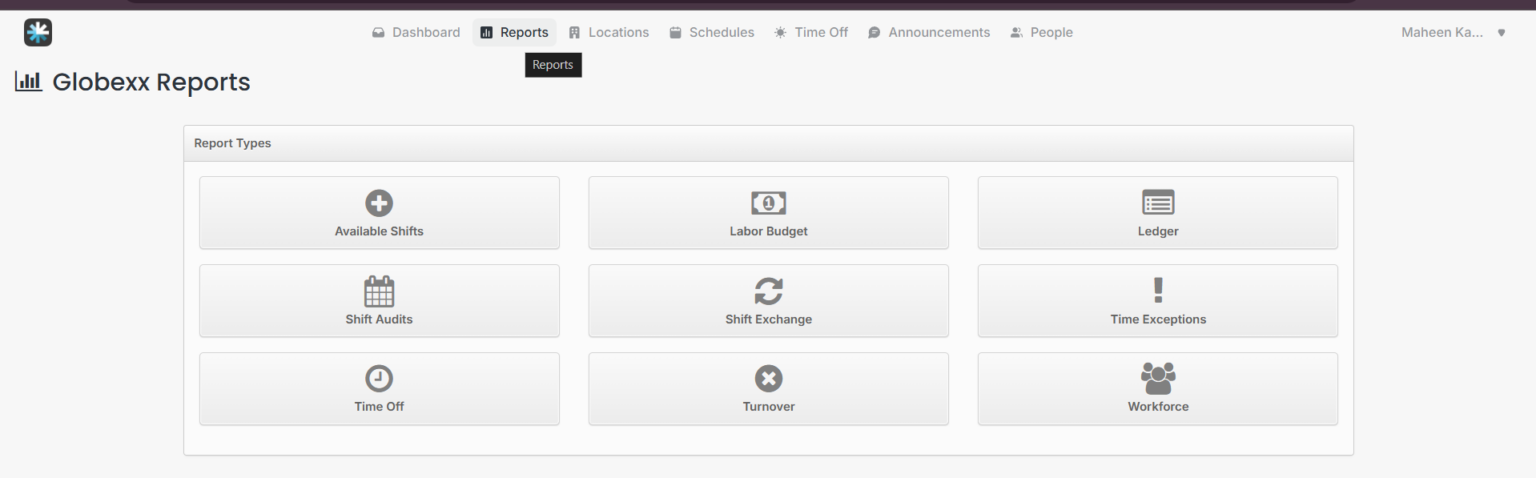This screenshot has height=478, width=1536.
Task: Click the Time Exceptions exclamation icon
Action: click(x=1158, y=290)
